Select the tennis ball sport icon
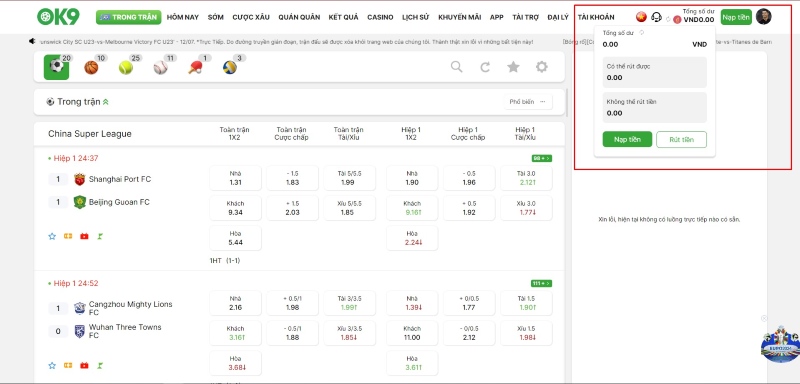Viewport: 800px width, 384px height. (126, 67)
